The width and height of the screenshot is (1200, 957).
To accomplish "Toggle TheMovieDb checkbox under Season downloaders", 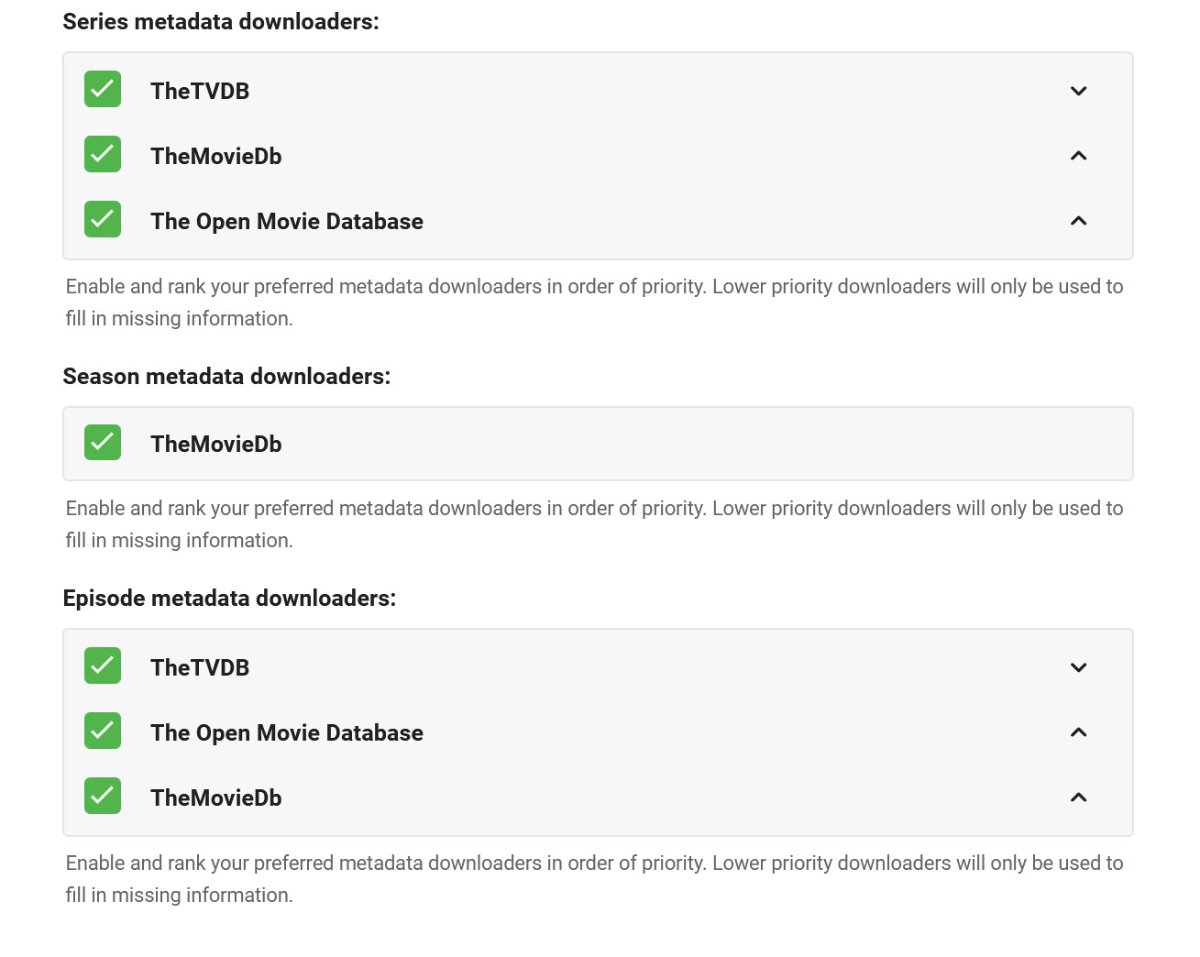I will coord(102,443).
